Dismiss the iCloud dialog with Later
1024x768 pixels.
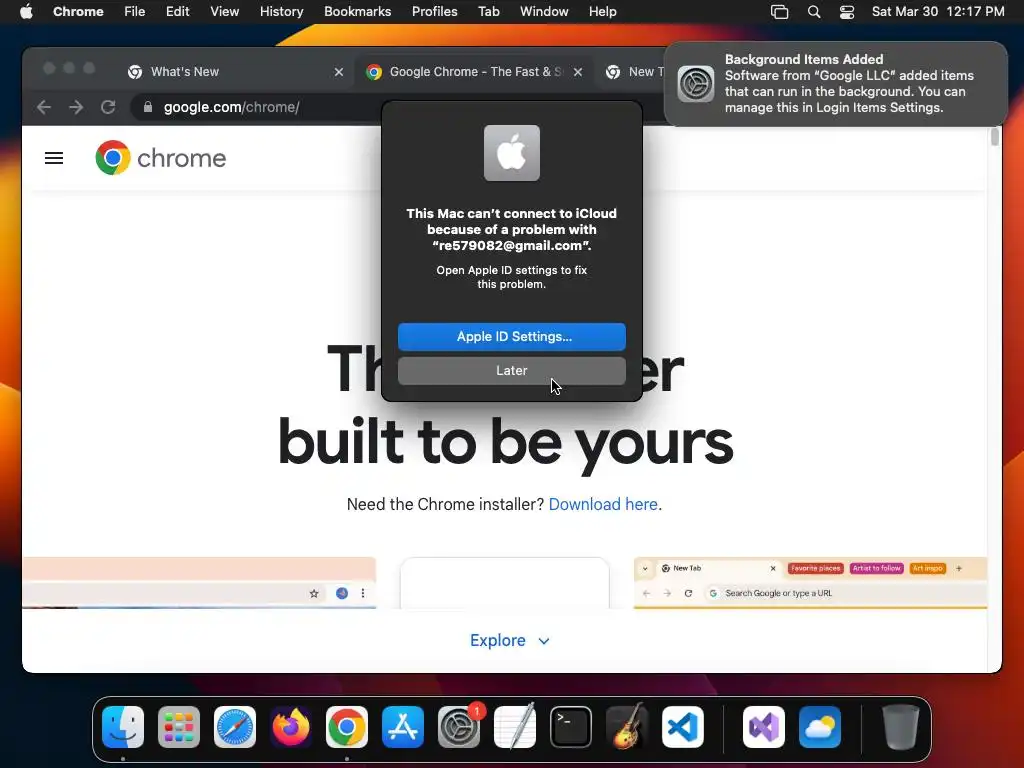click(511, 370)
